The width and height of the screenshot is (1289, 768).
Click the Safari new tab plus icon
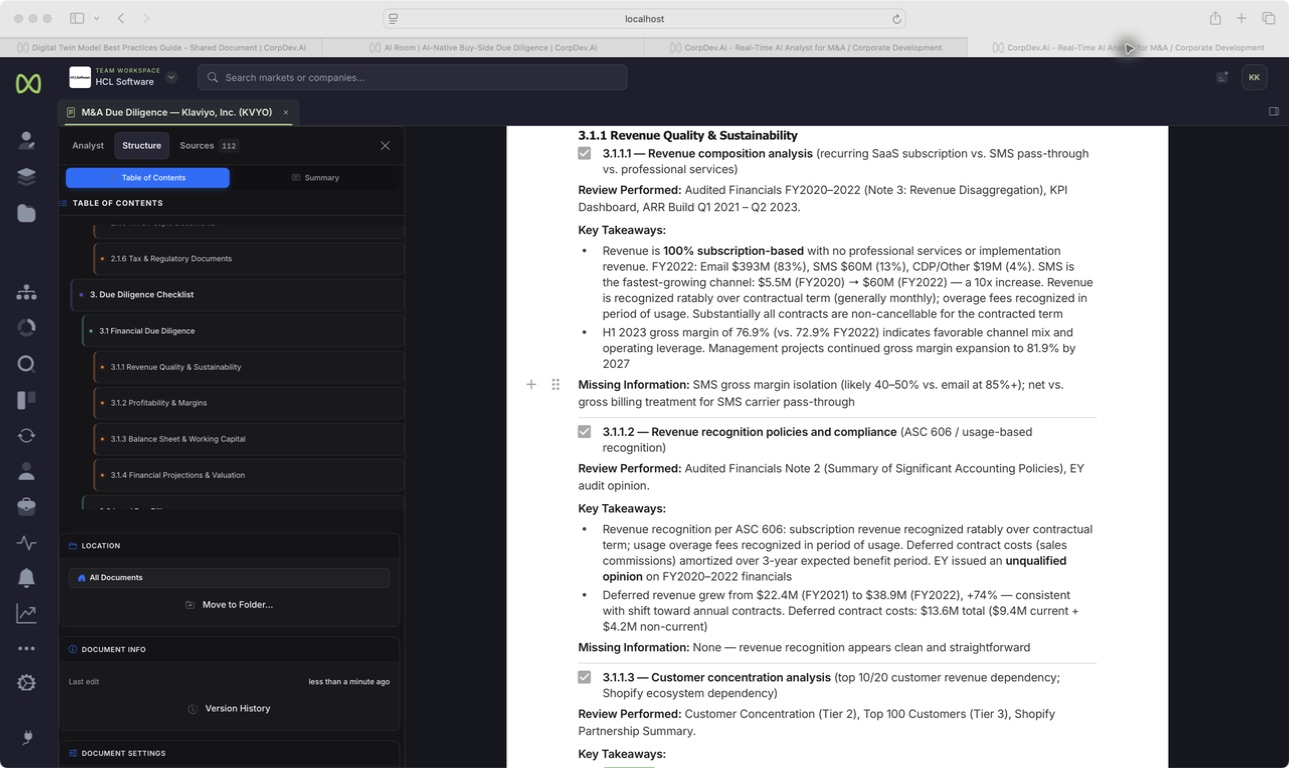click(x=1241, y=18)
